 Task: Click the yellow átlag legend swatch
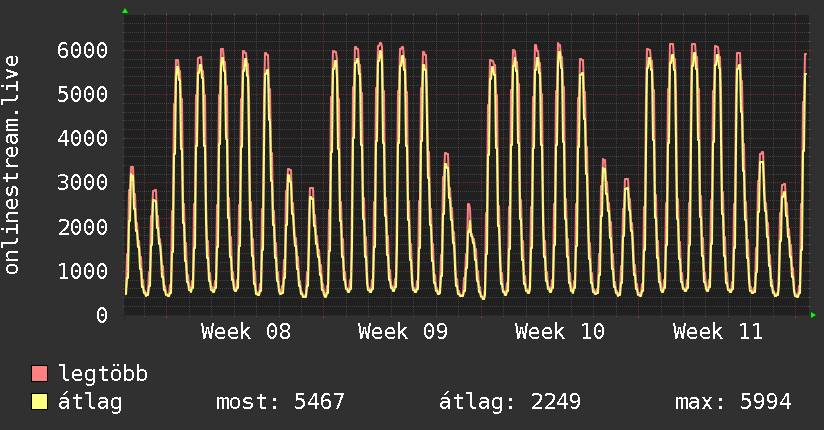point(39,402)
